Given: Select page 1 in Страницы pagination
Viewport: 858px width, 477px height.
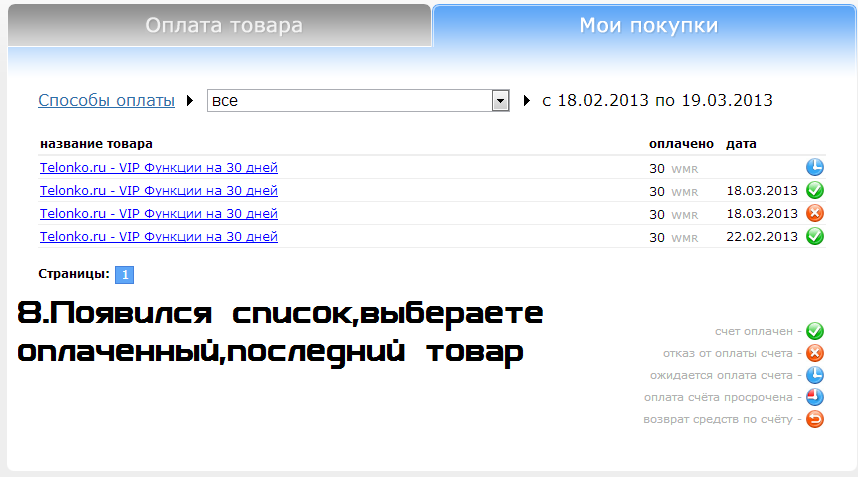Looking at the screenshot, I should pyautogui.click(x=125, y=275).
